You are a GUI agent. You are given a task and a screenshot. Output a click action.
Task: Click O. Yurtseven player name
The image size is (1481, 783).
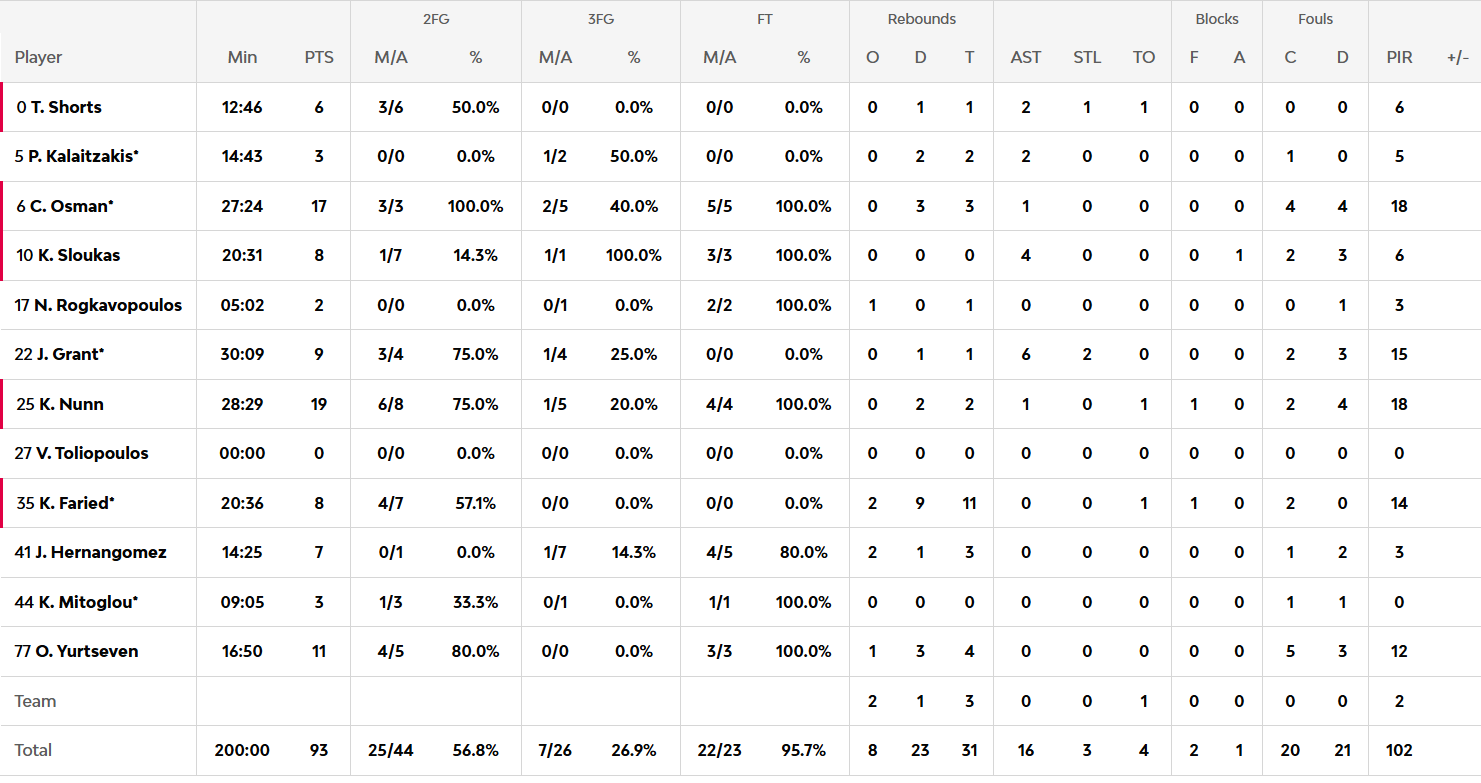pos(87,651)
